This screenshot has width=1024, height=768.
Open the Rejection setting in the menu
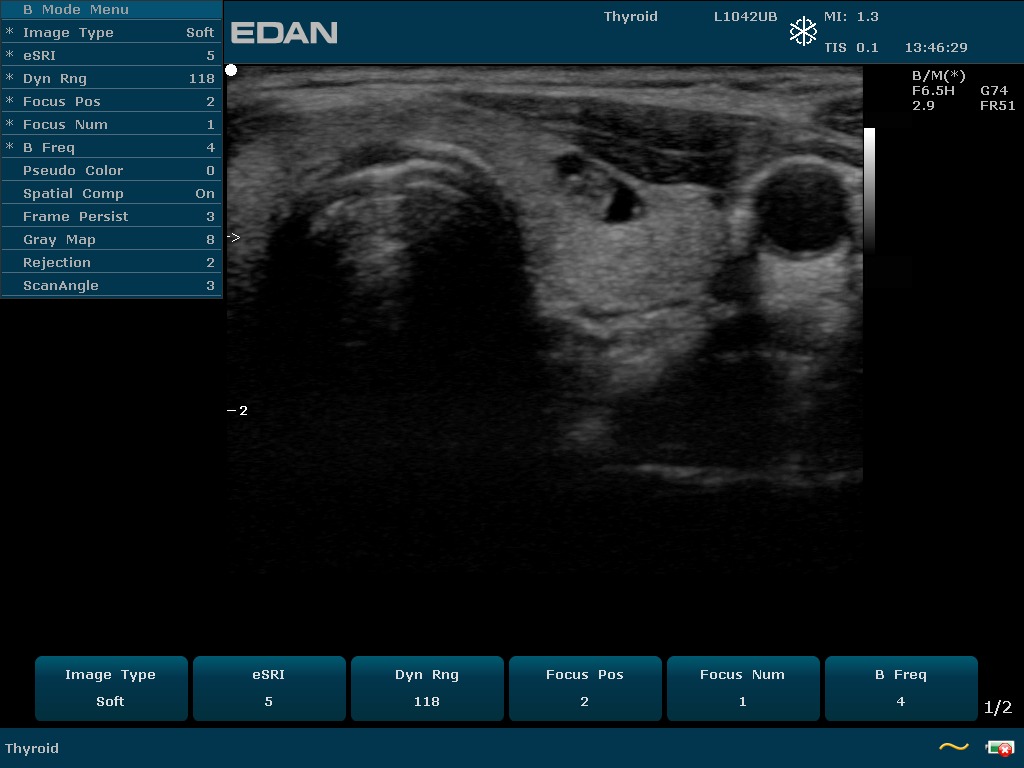point(111,262)
